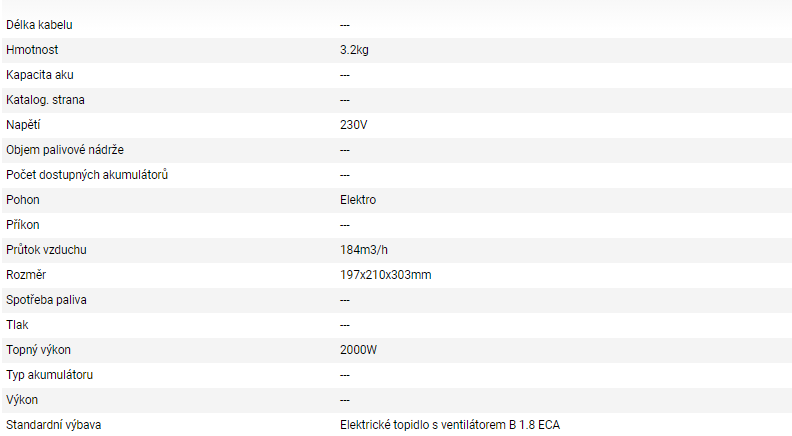This screenshot has width=792, height=436.
Task: Select the 184m3/h airflow value
Action: click(x=362, y=249)
